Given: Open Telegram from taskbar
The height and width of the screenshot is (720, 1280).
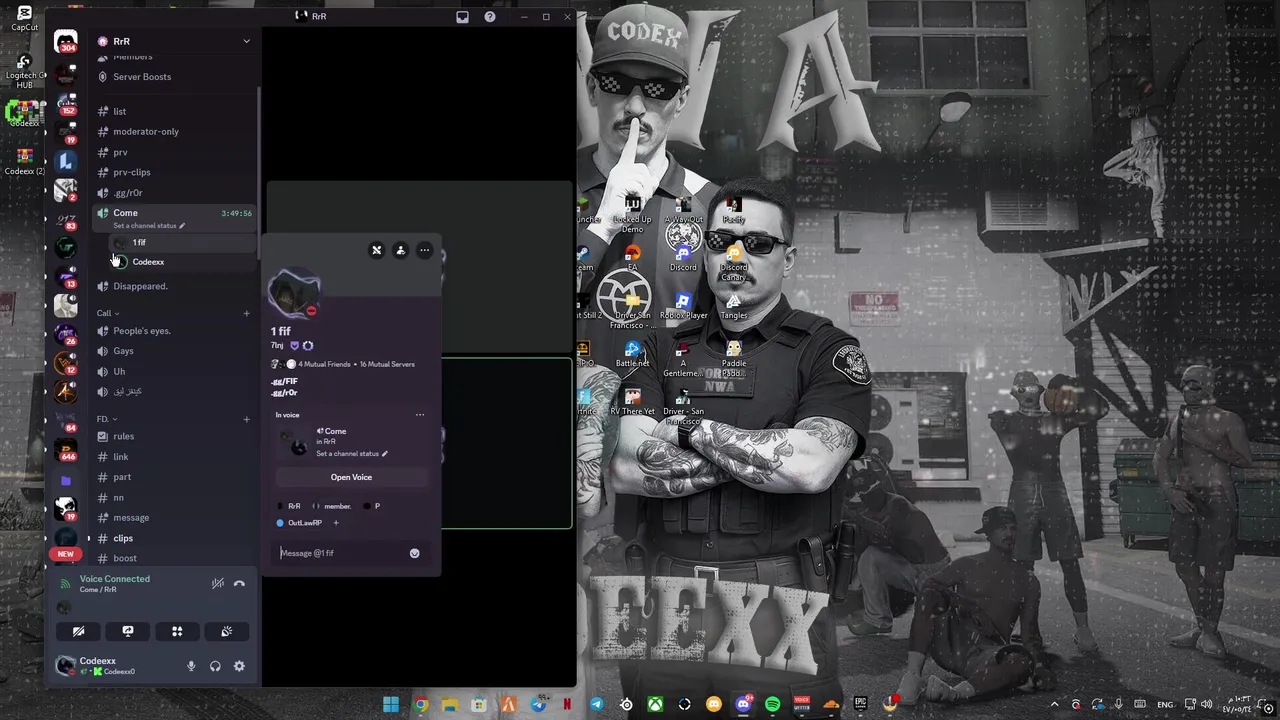Looking at the screenshot, I should pos(597,705).
